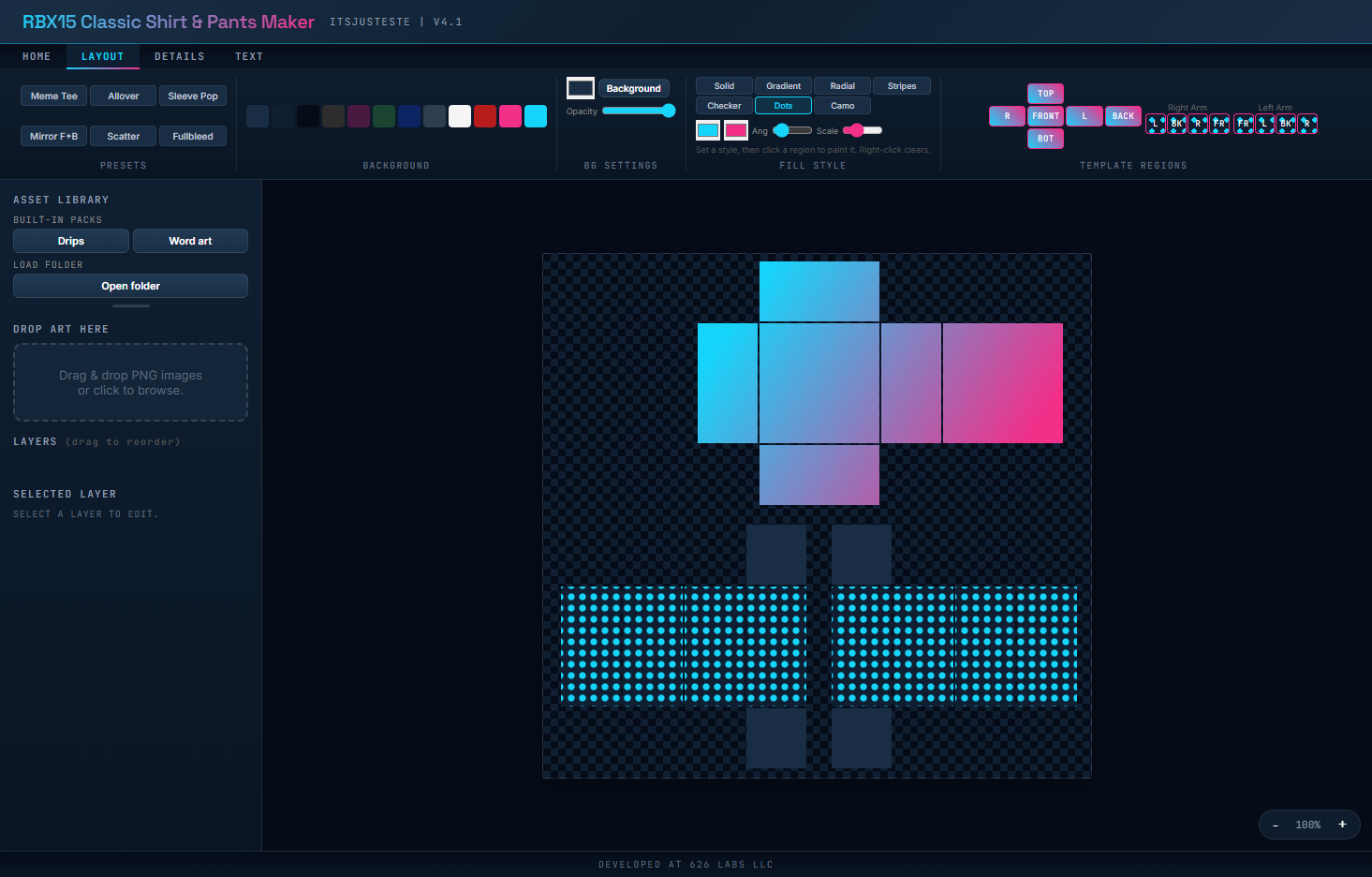The image size is (1372, 877).
Task: Zoom in with the plus button
Action: tap(1342, 825)
